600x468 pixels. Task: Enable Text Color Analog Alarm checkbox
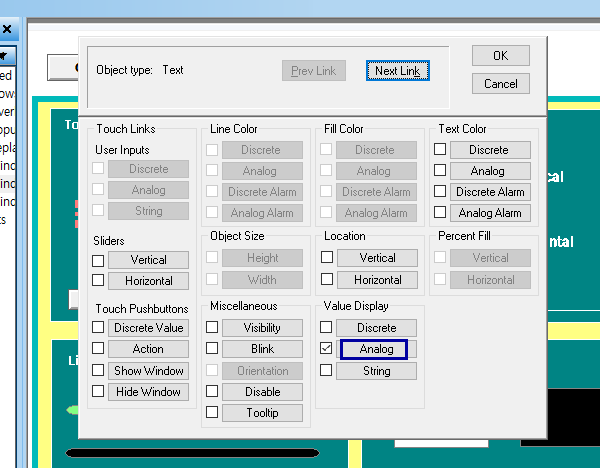pos(440,212)
